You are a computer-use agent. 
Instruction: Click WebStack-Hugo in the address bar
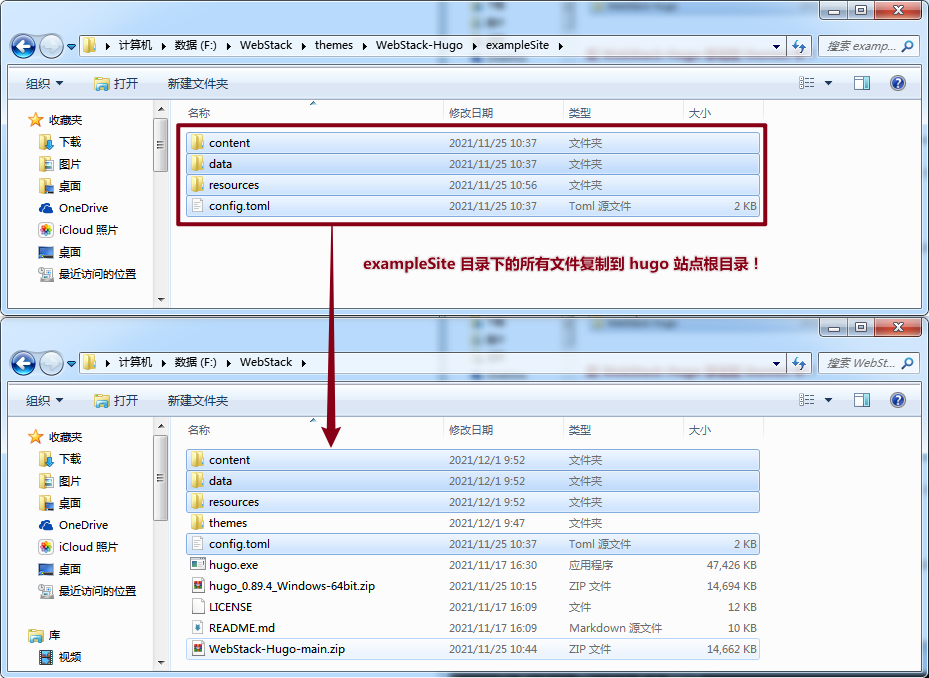click(x=419, y=46)
